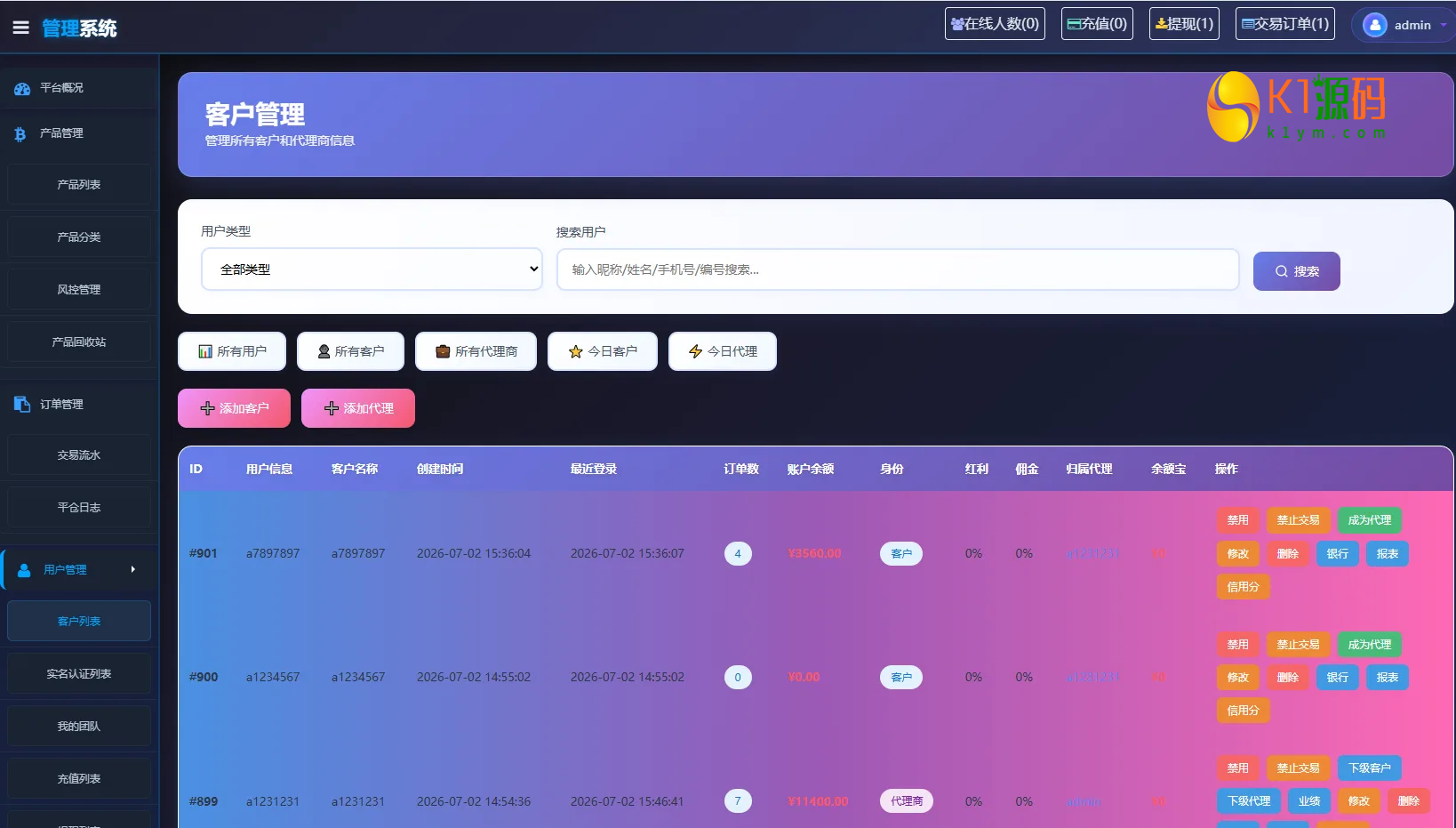Click into the 搜索用户 input field
The width and height of the screenshot is (1456, 828).
coord(898,269)
